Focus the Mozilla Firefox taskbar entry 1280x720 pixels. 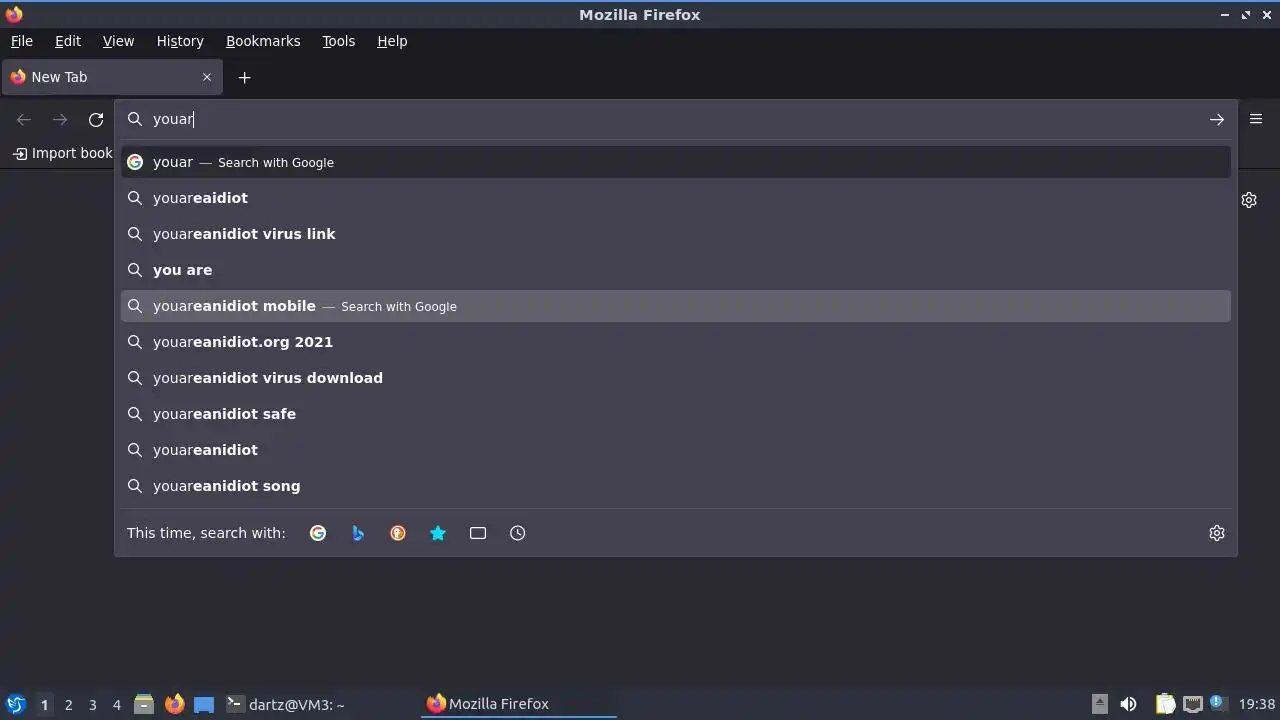[x=520, y=704]
